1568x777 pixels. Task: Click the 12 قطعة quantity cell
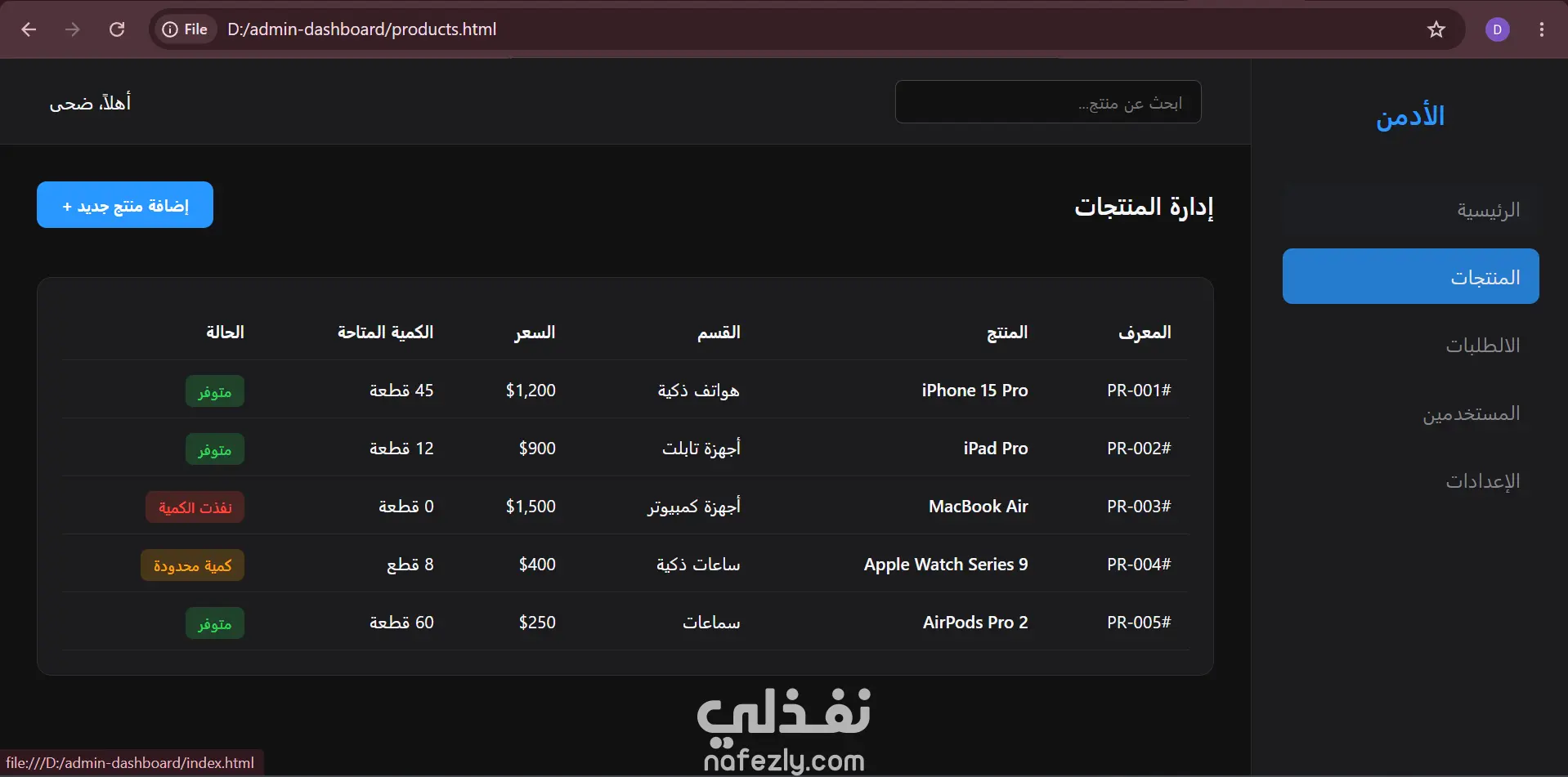point(401,449)
